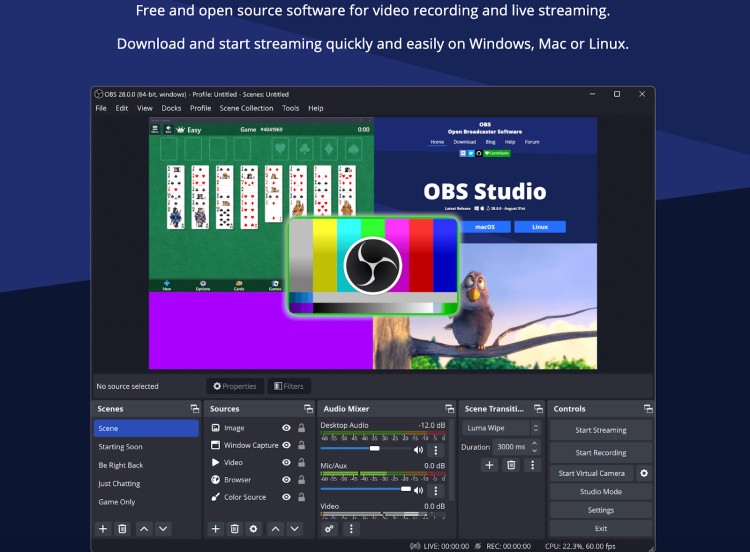Click Exit button in Controls

pos(601,528)
